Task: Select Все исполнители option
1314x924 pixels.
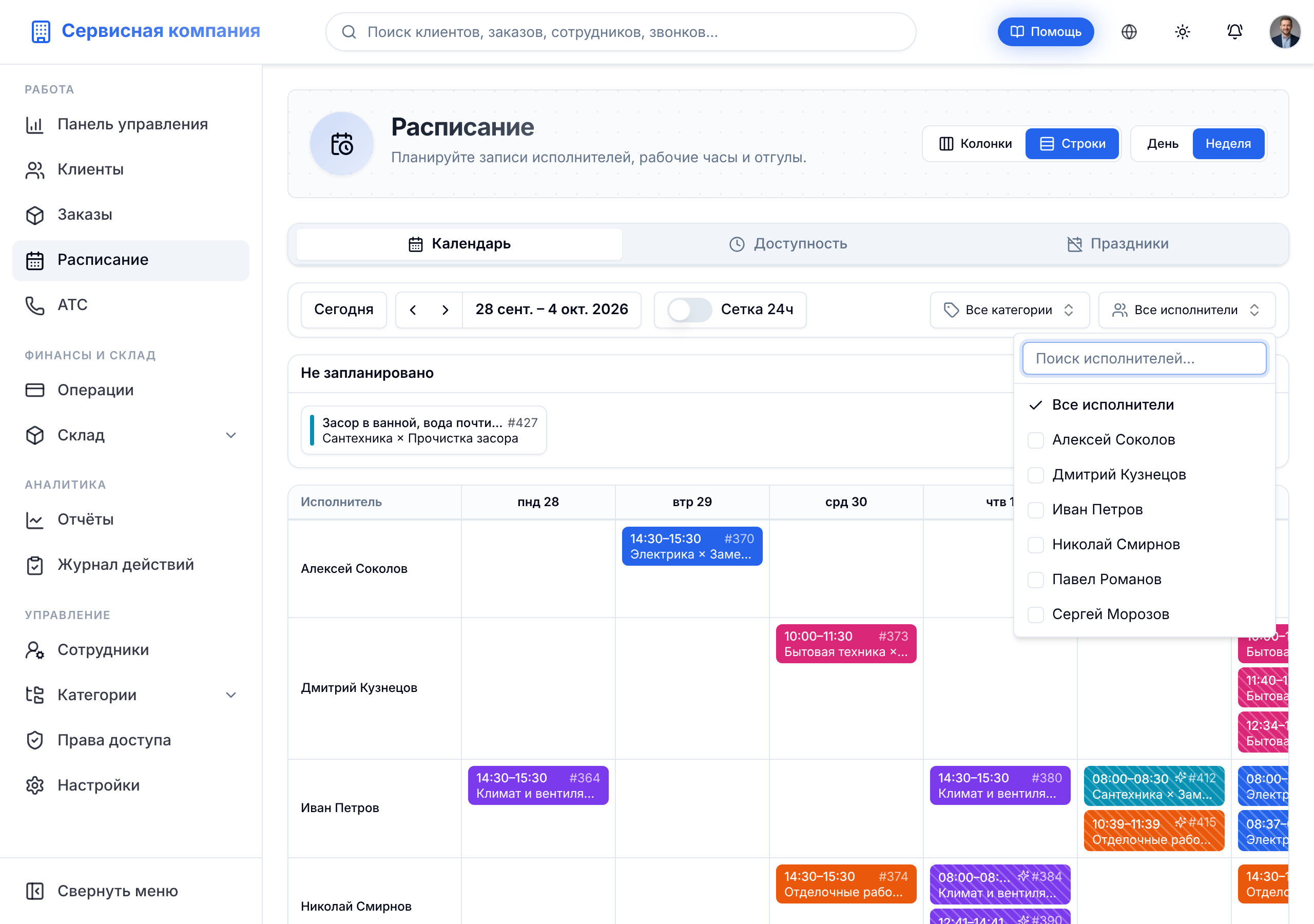Action: (x=1144, y=405)
